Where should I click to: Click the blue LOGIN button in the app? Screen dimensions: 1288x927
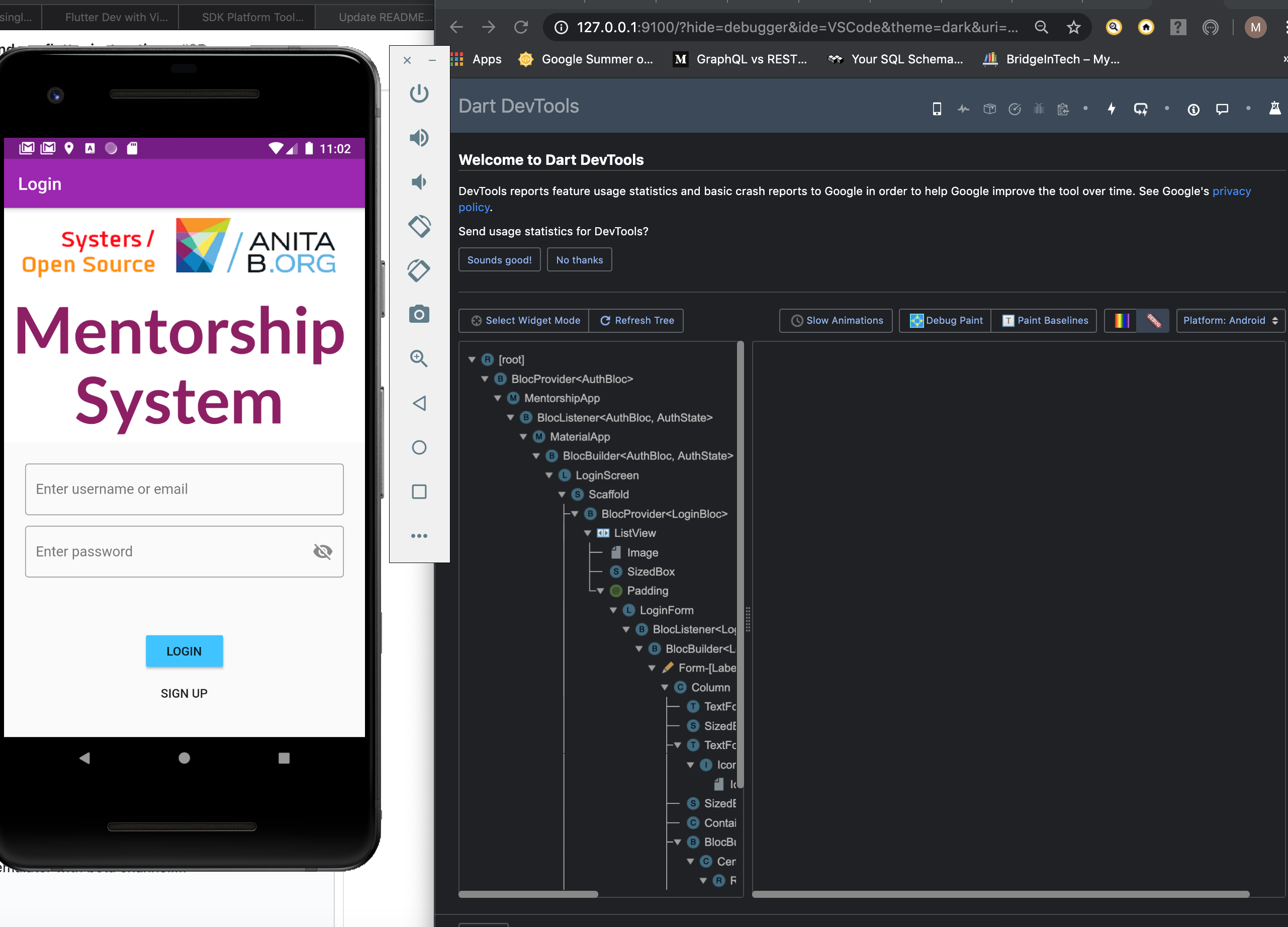184,651
